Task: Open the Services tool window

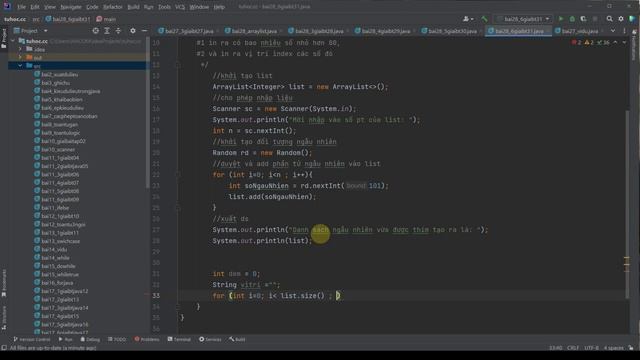Action: click(210, 339)
